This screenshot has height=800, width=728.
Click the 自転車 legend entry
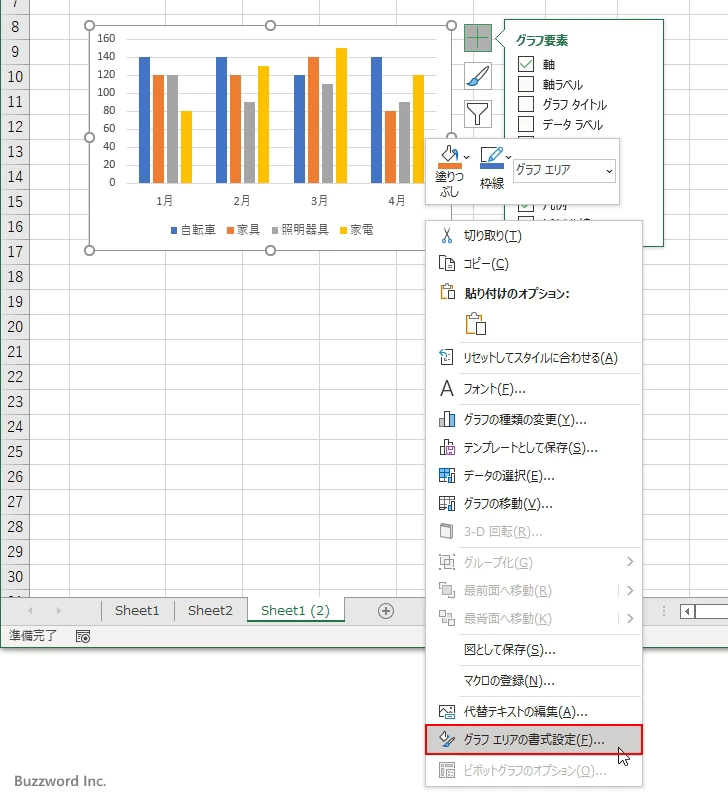coord(193,230)
